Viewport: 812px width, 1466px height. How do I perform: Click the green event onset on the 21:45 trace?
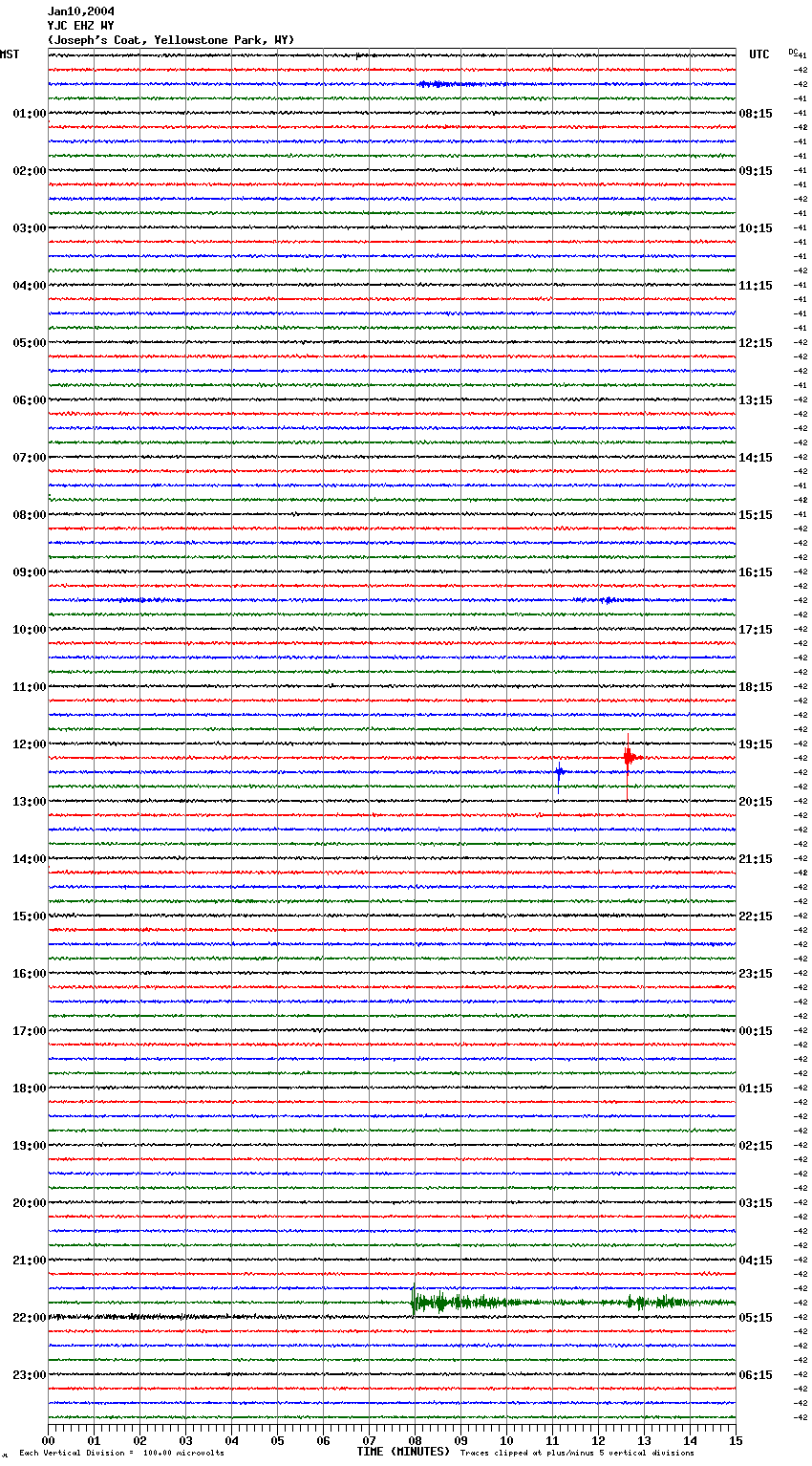(x=414, y=1300)
